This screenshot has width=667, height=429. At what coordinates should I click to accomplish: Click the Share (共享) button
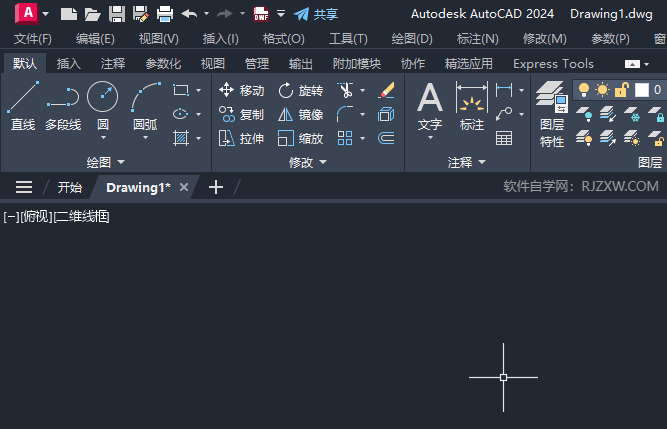pos(316,14)
